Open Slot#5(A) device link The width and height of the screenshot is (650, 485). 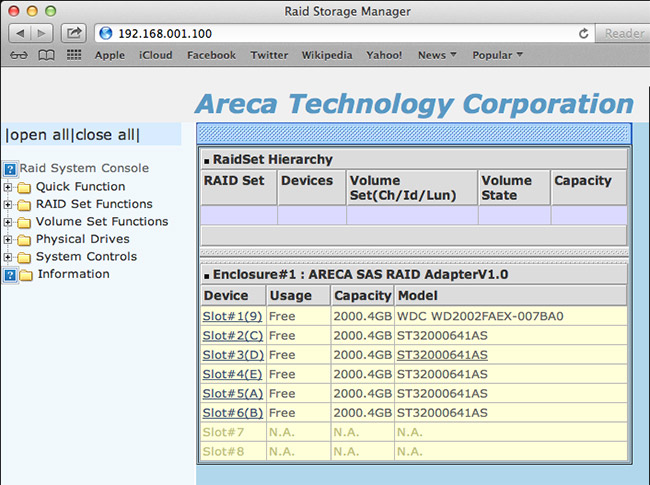[x=233, y=393]
